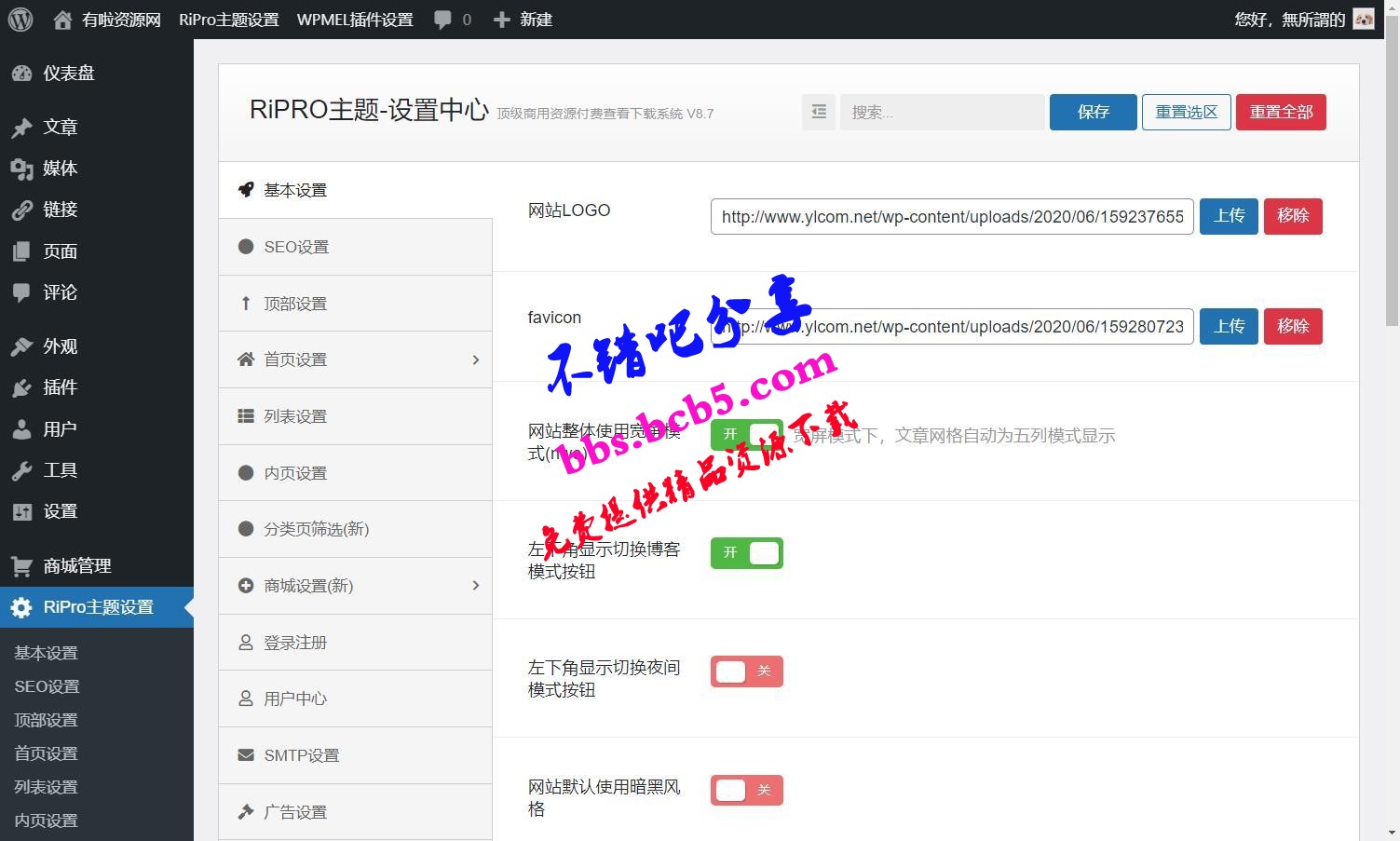Click the favicon URL input field
This screenshot has height=841, width=1400.
coord(952,327)
